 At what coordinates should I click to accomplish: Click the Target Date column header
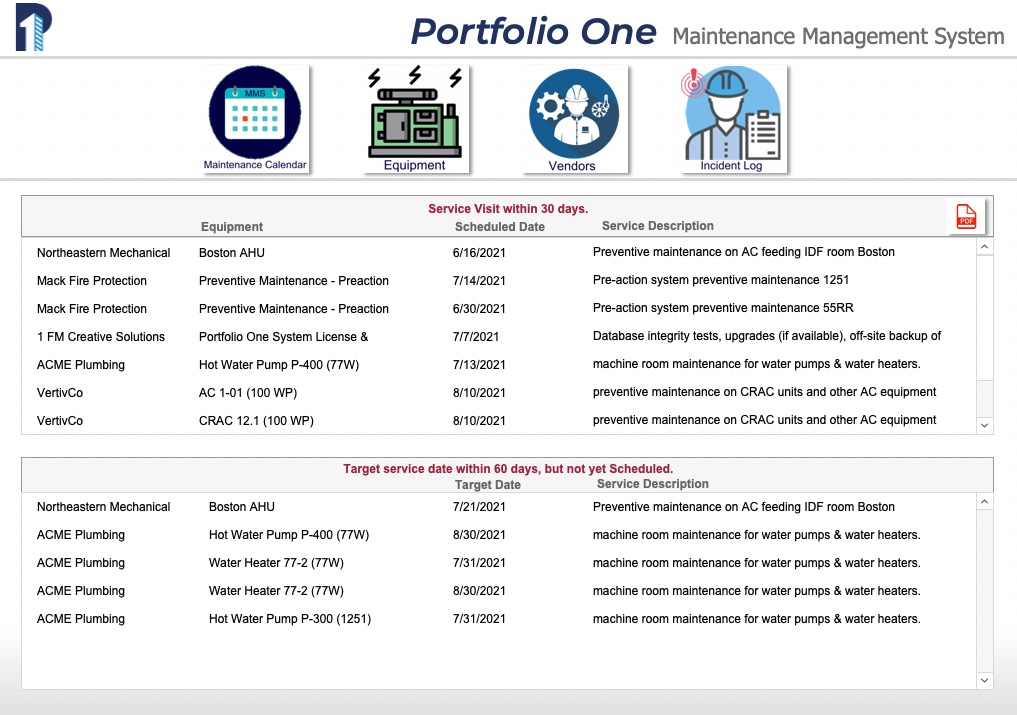(x=488, y=485)
